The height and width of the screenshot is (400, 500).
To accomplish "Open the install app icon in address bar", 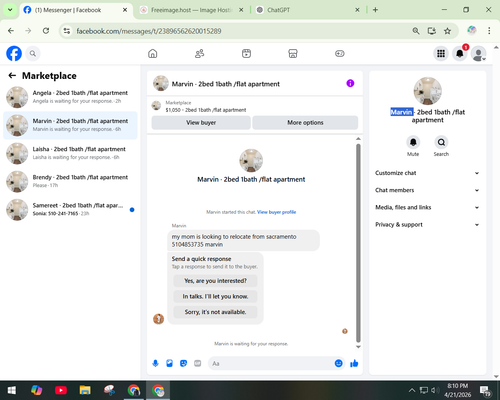I will [x=432, y=31].
